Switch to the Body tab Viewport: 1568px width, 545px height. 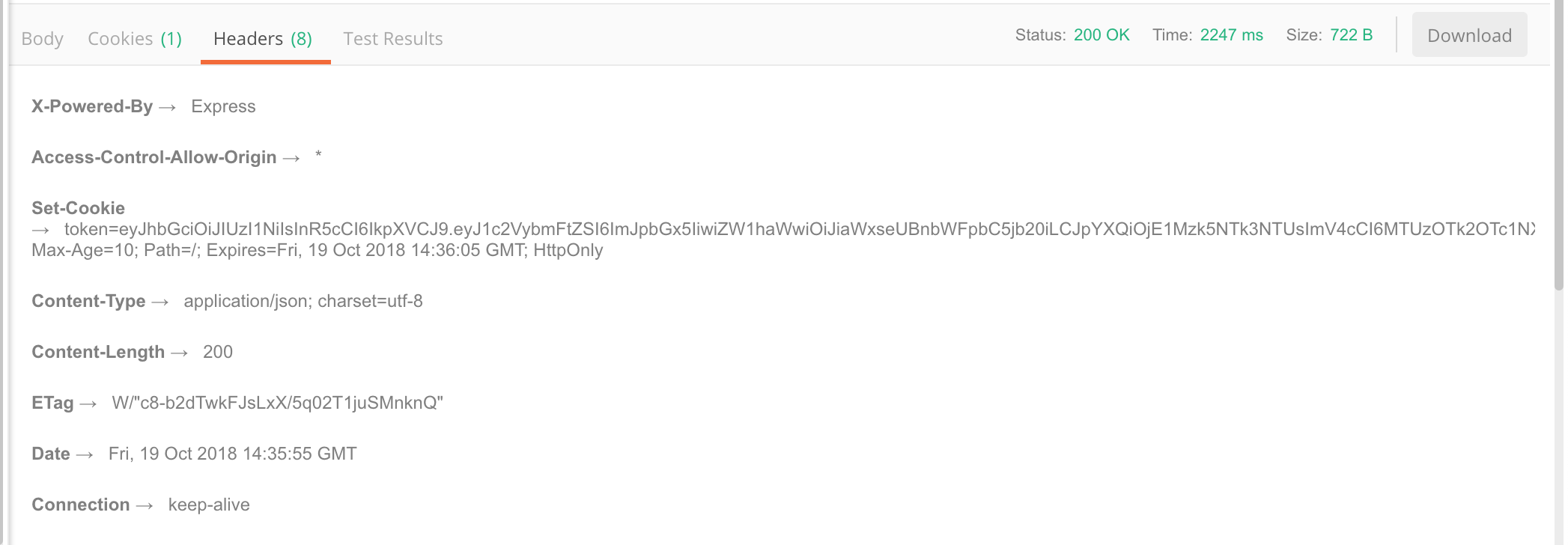(x=42, y=38)
